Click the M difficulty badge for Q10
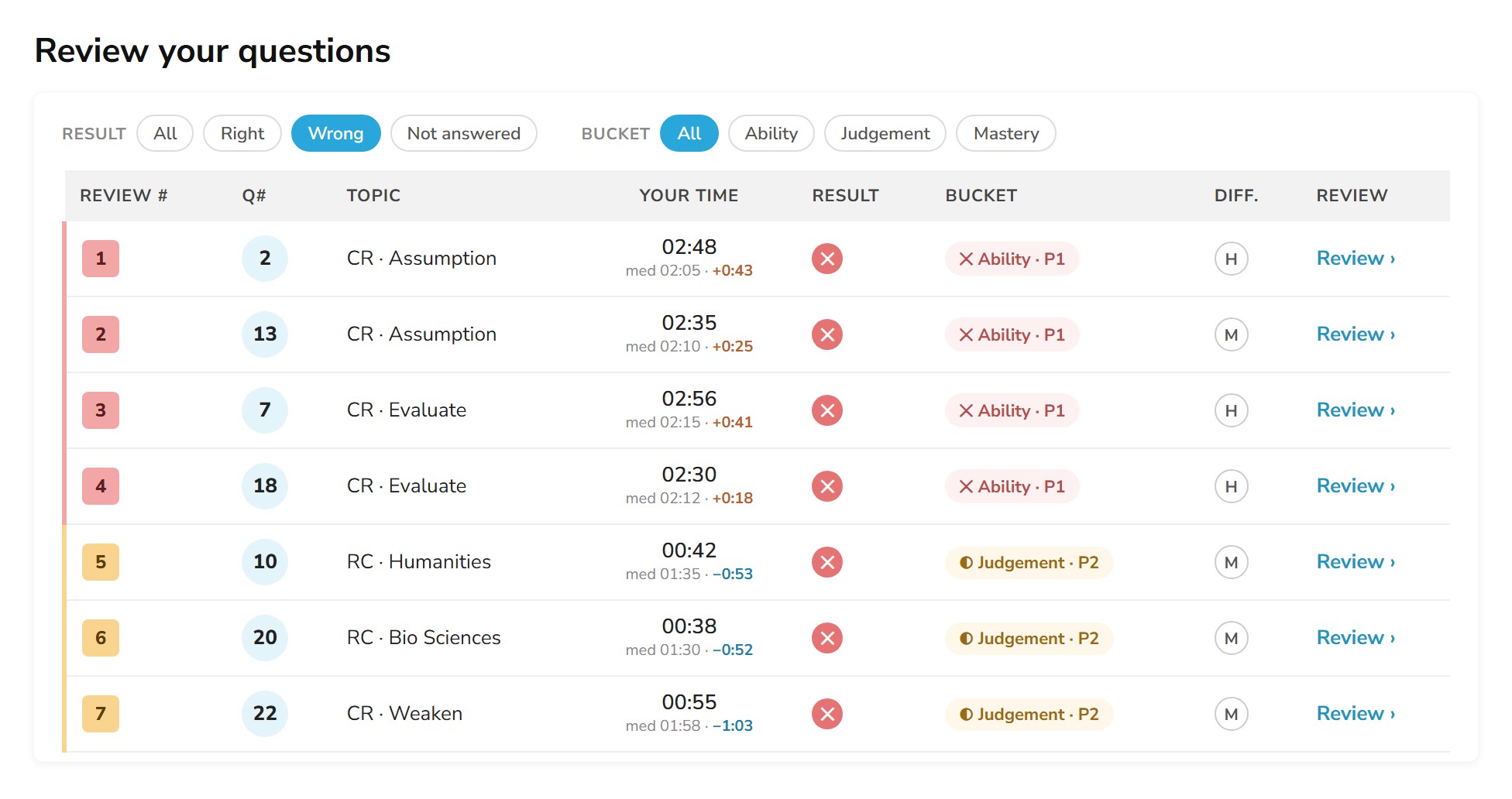 (x=1231, y=562)
